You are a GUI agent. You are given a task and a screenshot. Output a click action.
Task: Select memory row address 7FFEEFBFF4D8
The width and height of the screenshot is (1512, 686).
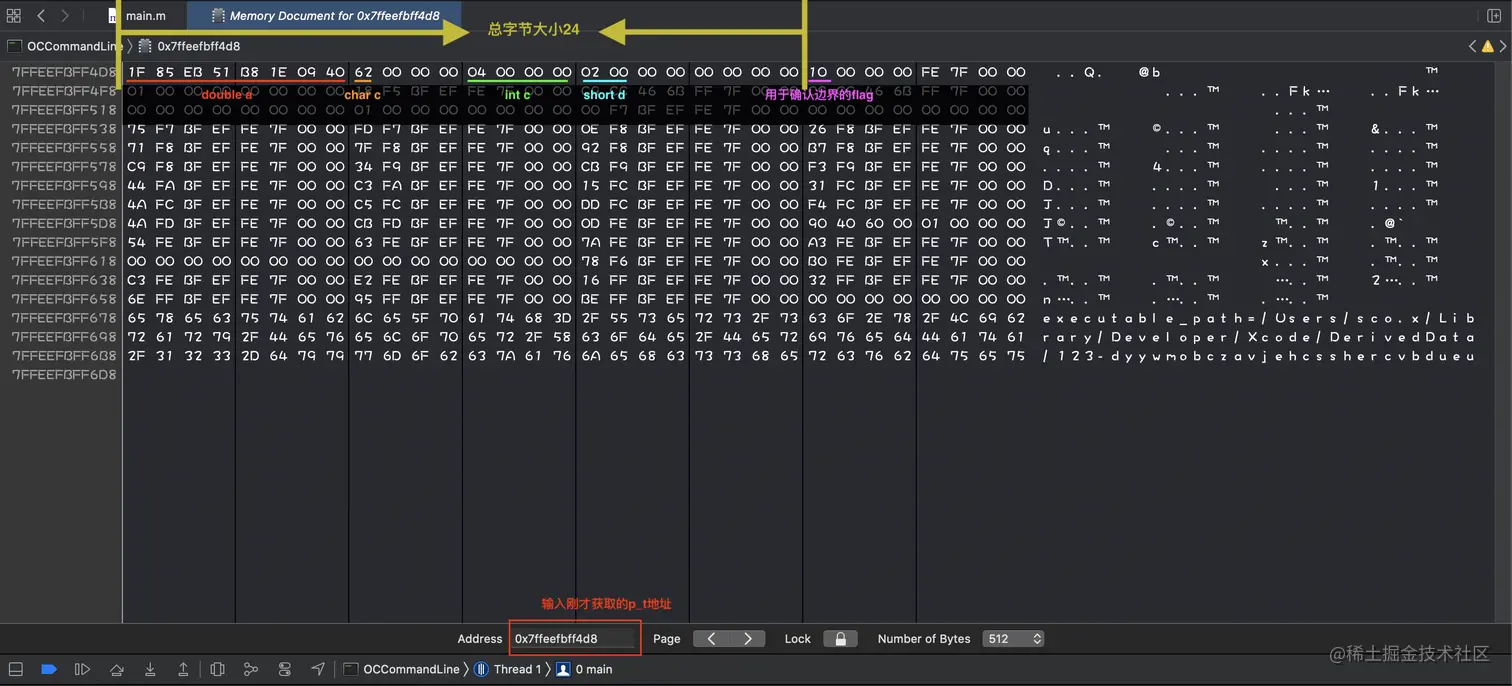pyautogui.click(x=64, y=72)
